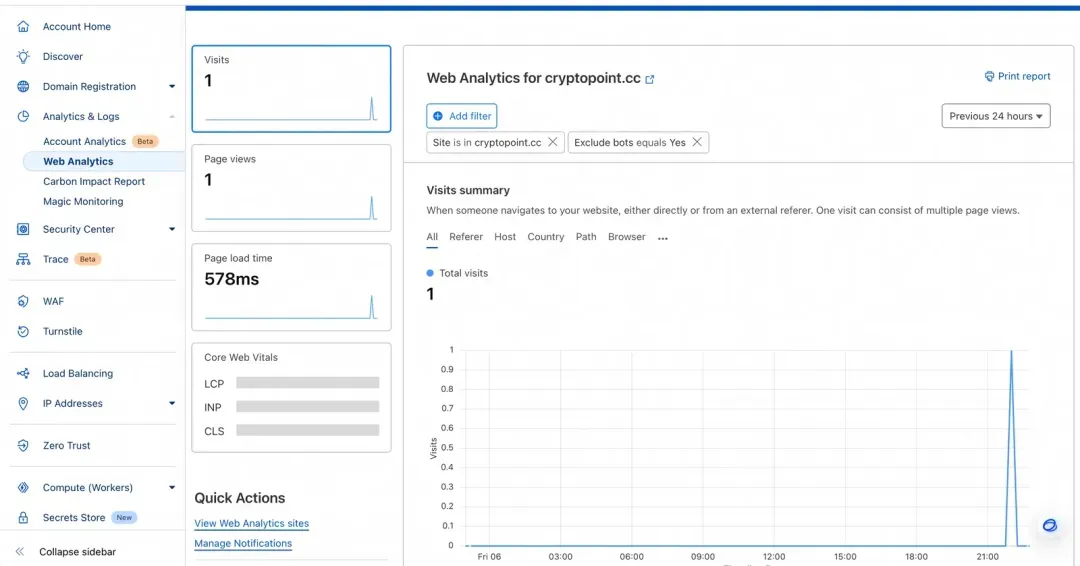Open Manage Notifications link
Screen dimensions: 1080x566
click(x=243, y=543)
